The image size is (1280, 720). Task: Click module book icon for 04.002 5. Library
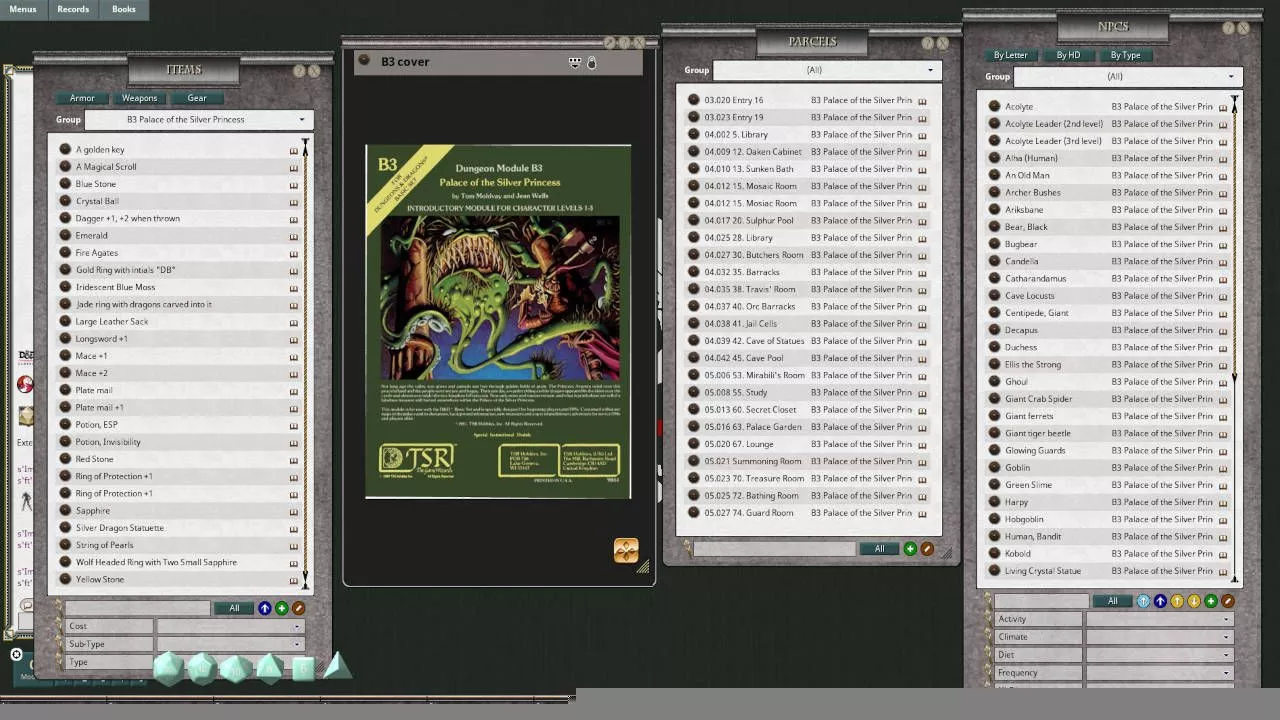point(922,135)
